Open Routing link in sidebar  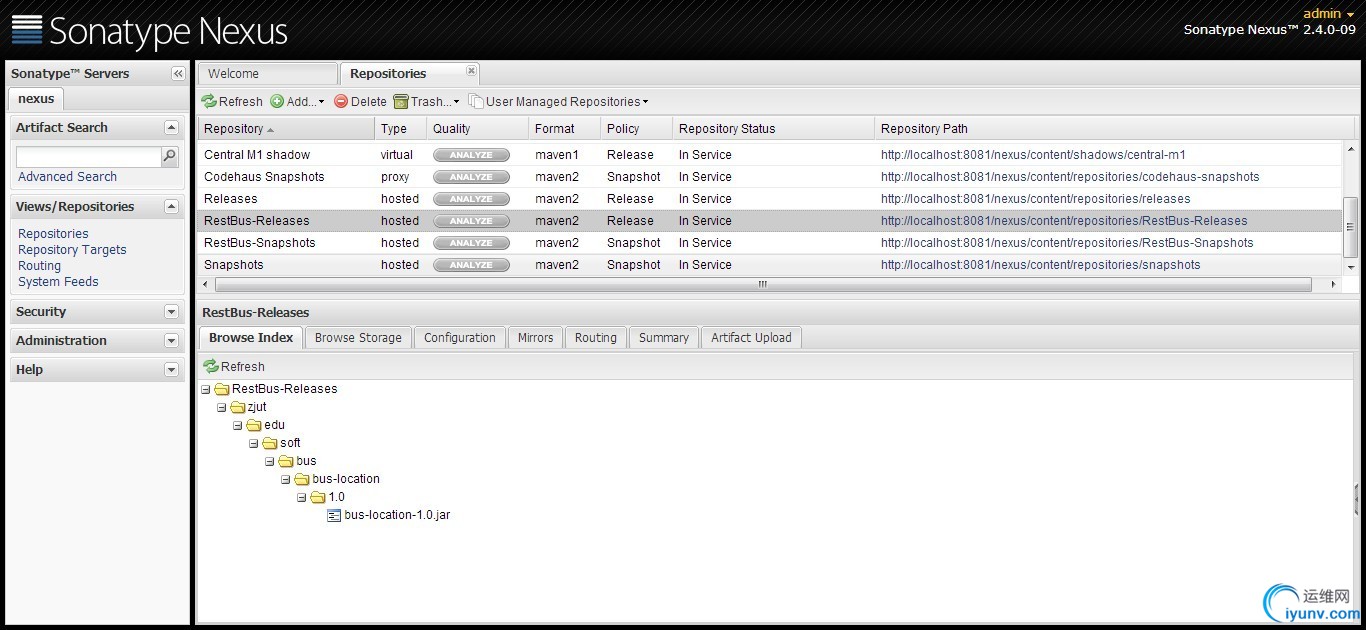pyautogui.click(x=39, y=266)
